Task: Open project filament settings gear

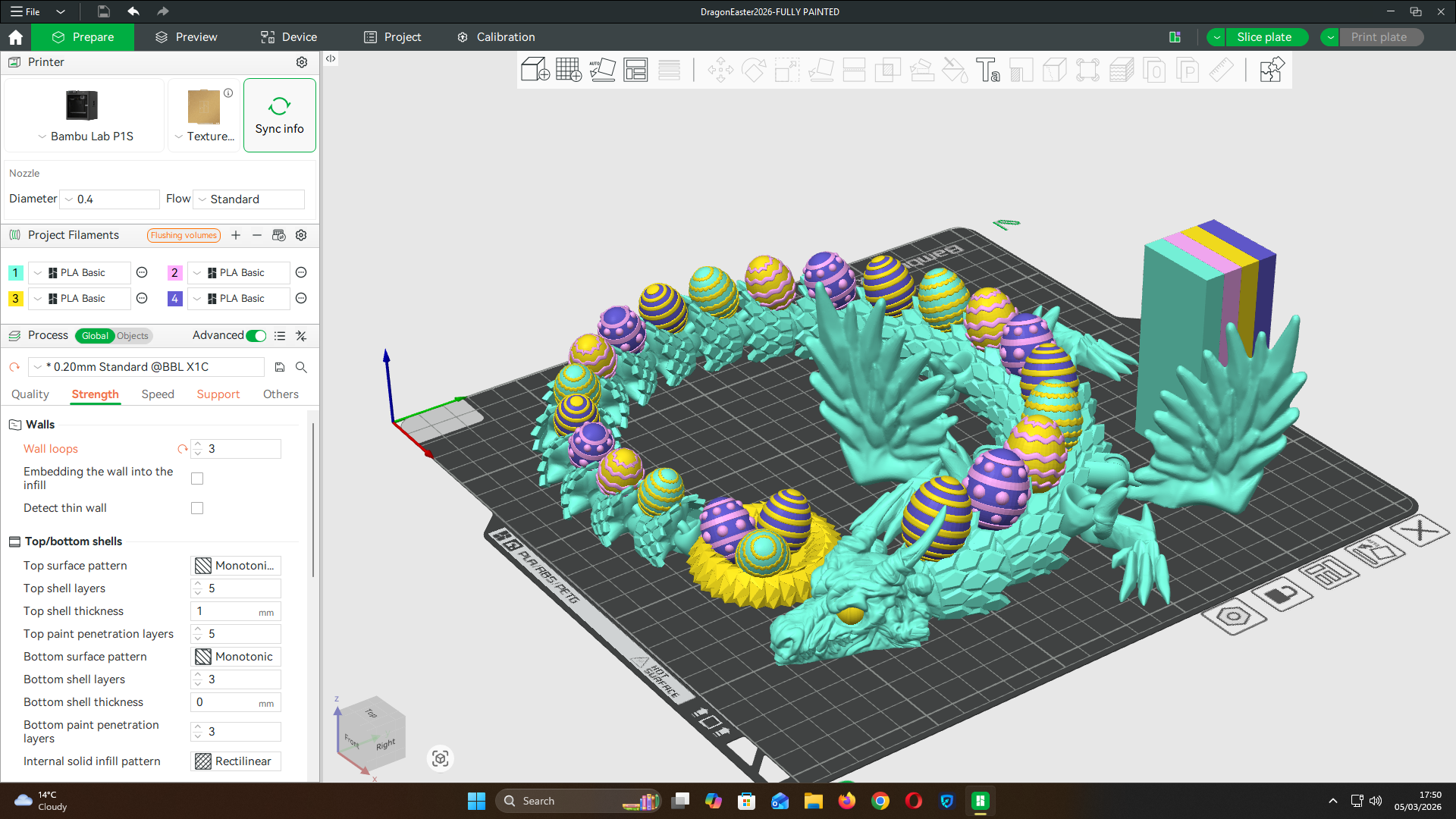Action: click(x=301, y=235)
